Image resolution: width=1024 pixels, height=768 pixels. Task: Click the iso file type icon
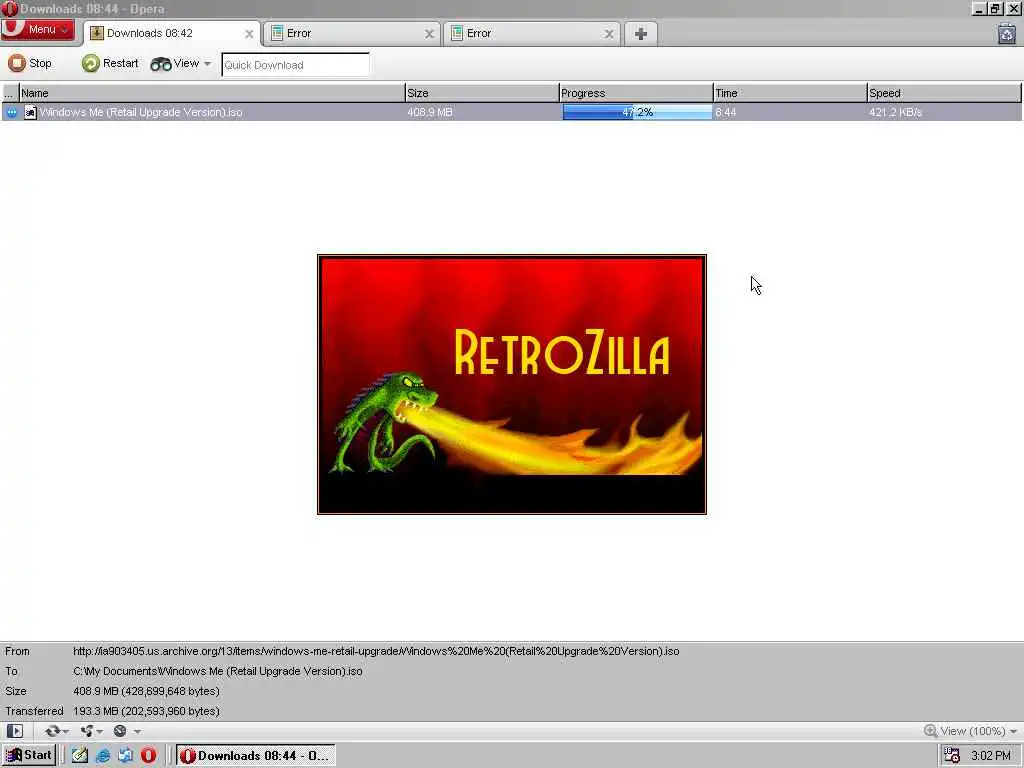[30, 112]
